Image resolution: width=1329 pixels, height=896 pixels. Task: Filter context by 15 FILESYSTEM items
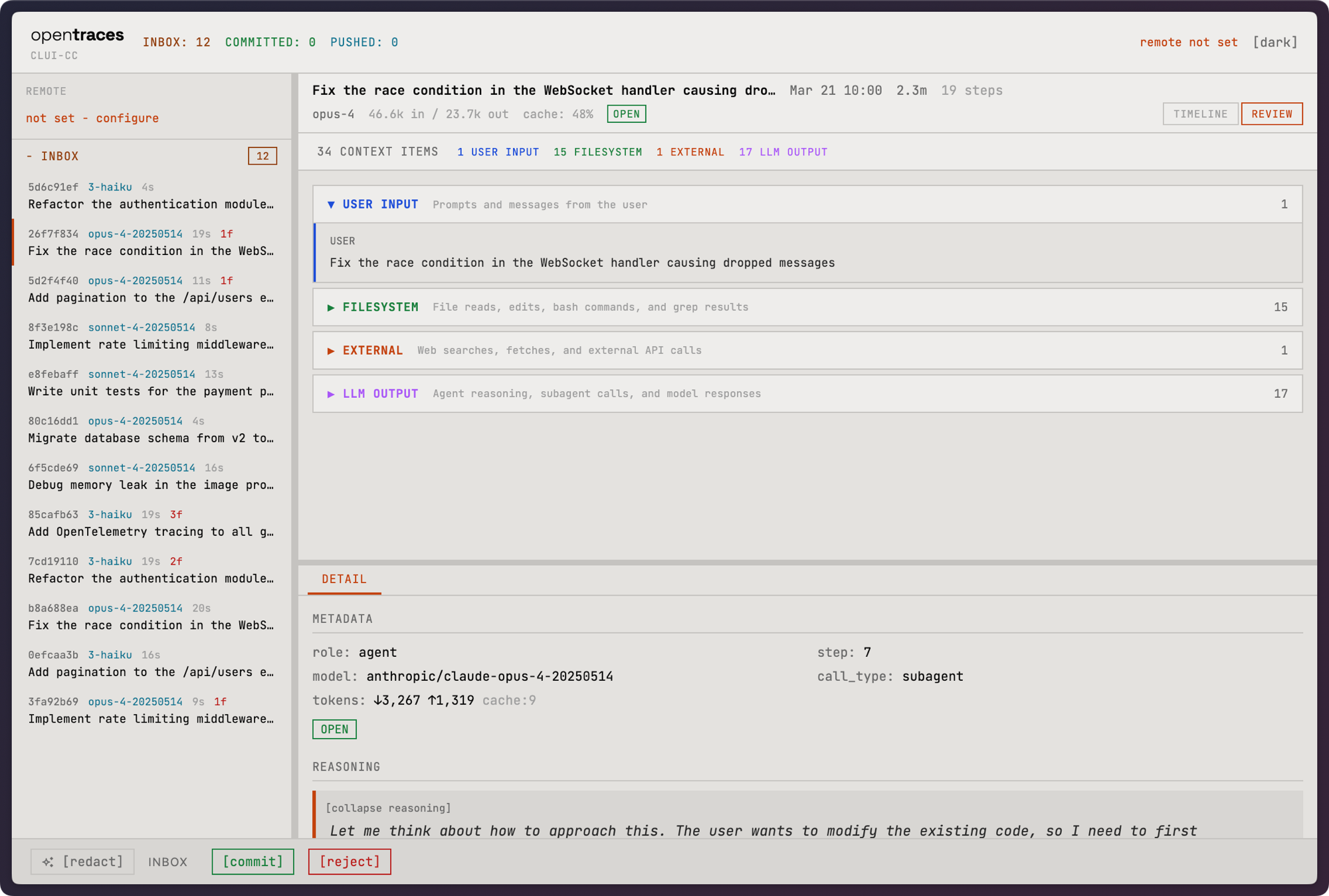click(x=597, y=151)
